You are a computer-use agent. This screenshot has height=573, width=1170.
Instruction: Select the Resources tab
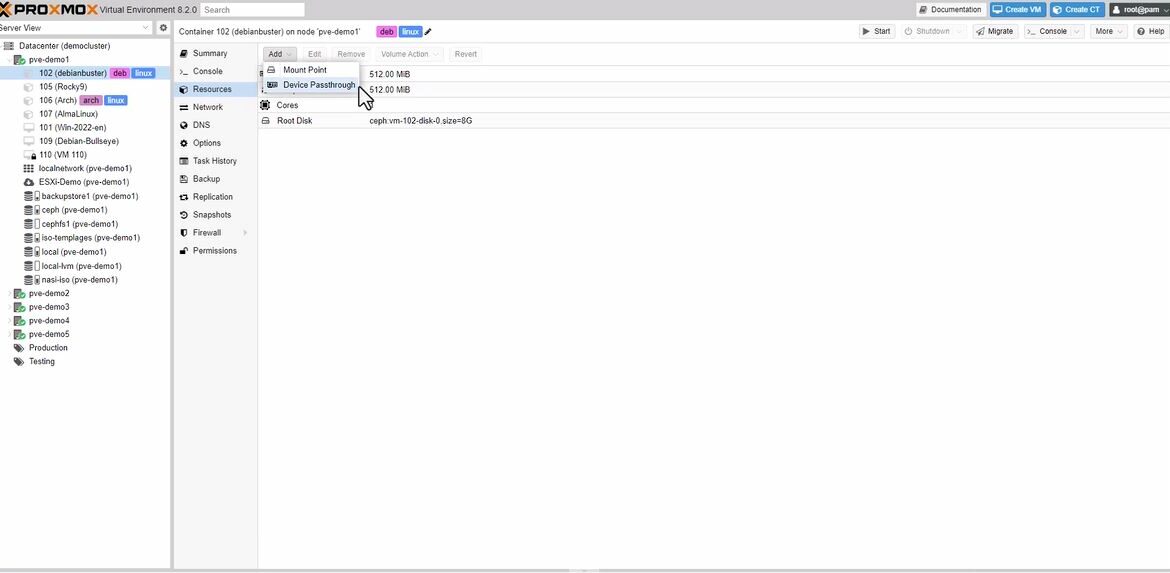[215, 89]
